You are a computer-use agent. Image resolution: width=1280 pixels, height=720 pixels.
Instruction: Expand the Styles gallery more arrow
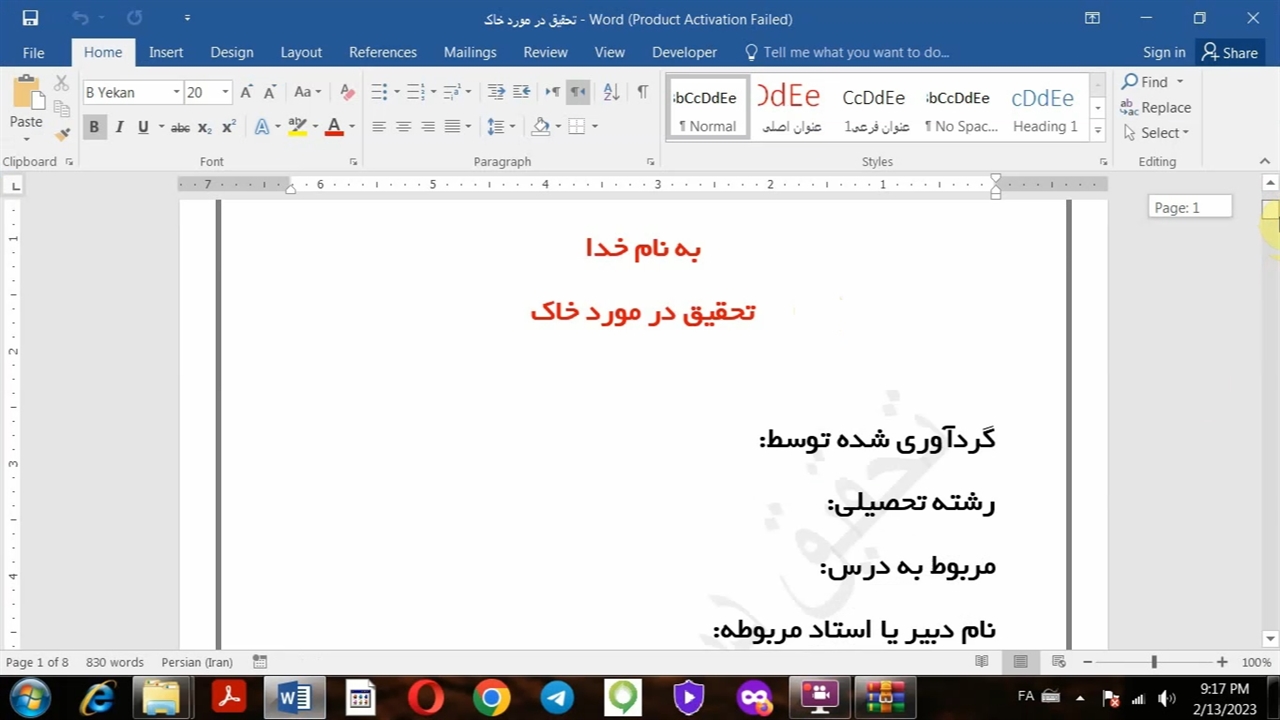[x=1098, y=130]
